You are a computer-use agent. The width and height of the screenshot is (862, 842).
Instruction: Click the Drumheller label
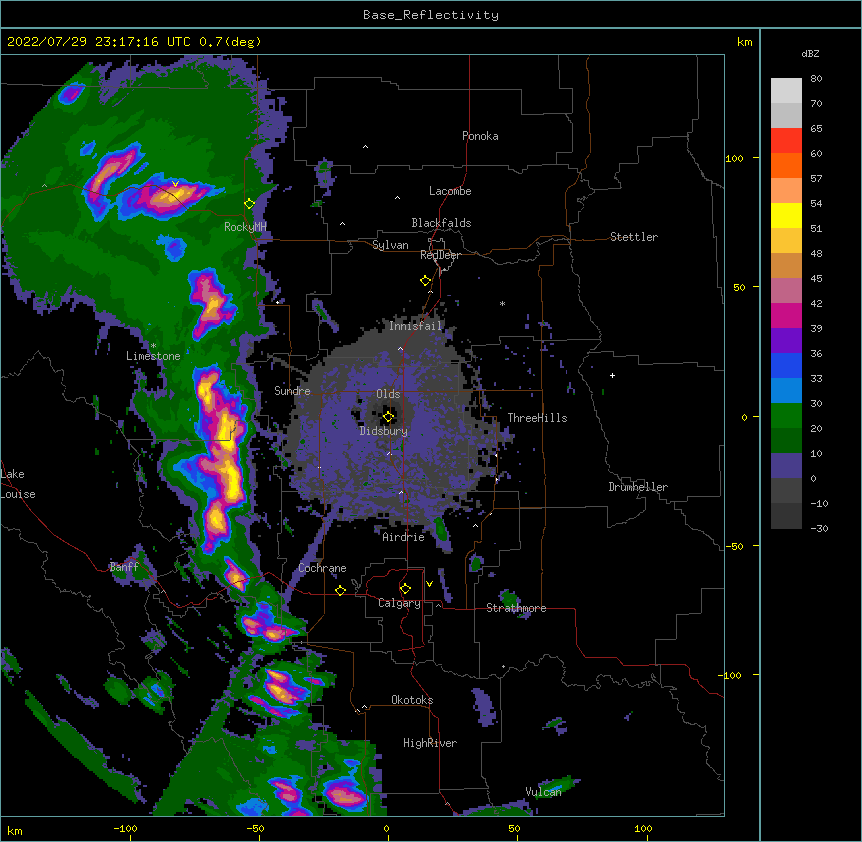[x=638, y=487]
